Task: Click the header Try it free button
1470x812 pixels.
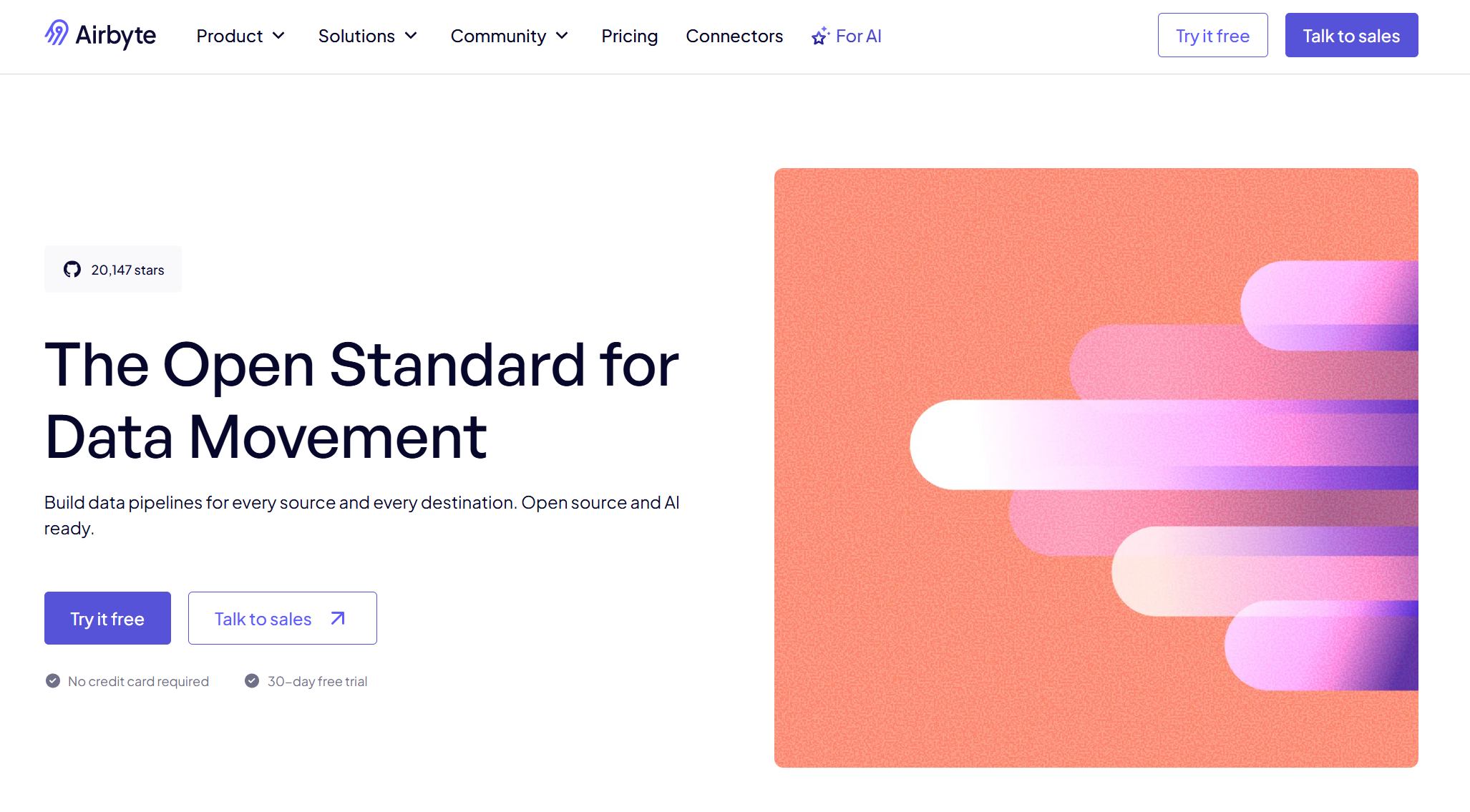Action: [1212, 35]
